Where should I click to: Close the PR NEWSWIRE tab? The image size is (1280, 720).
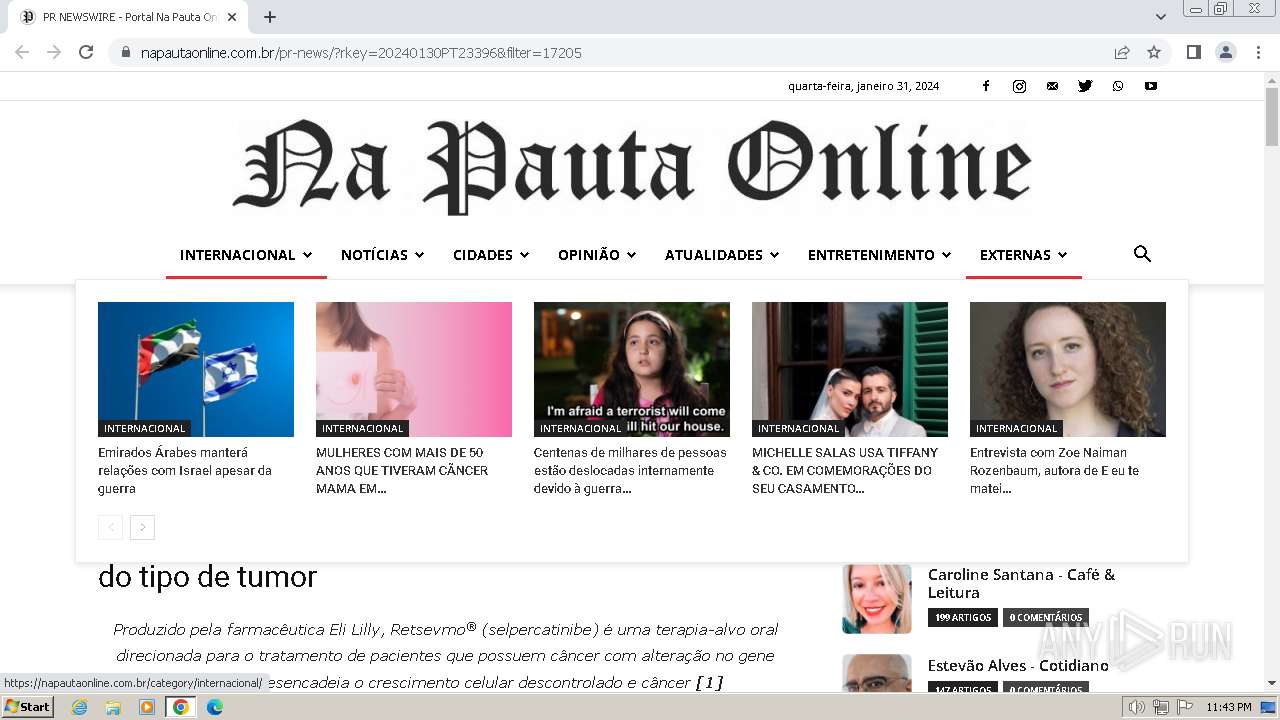232,17
